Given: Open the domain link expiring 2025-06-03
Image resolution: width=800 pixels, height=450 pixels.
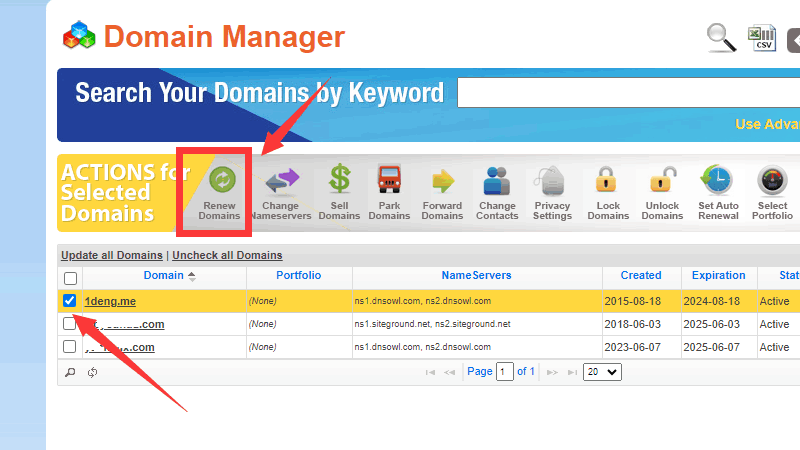Looking at the screenshot, I should point(125,324).
